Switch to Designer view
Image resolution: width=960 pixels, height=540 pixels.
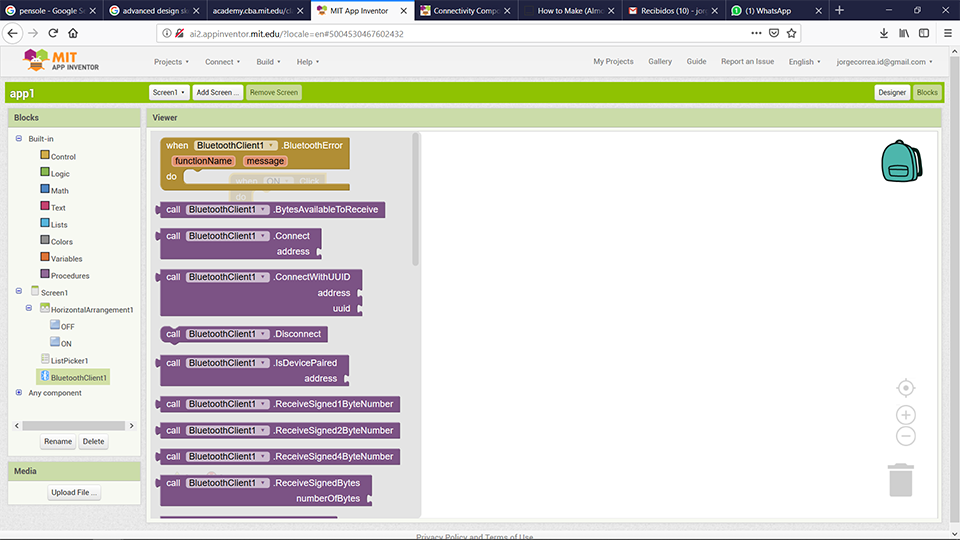point(891,92)
